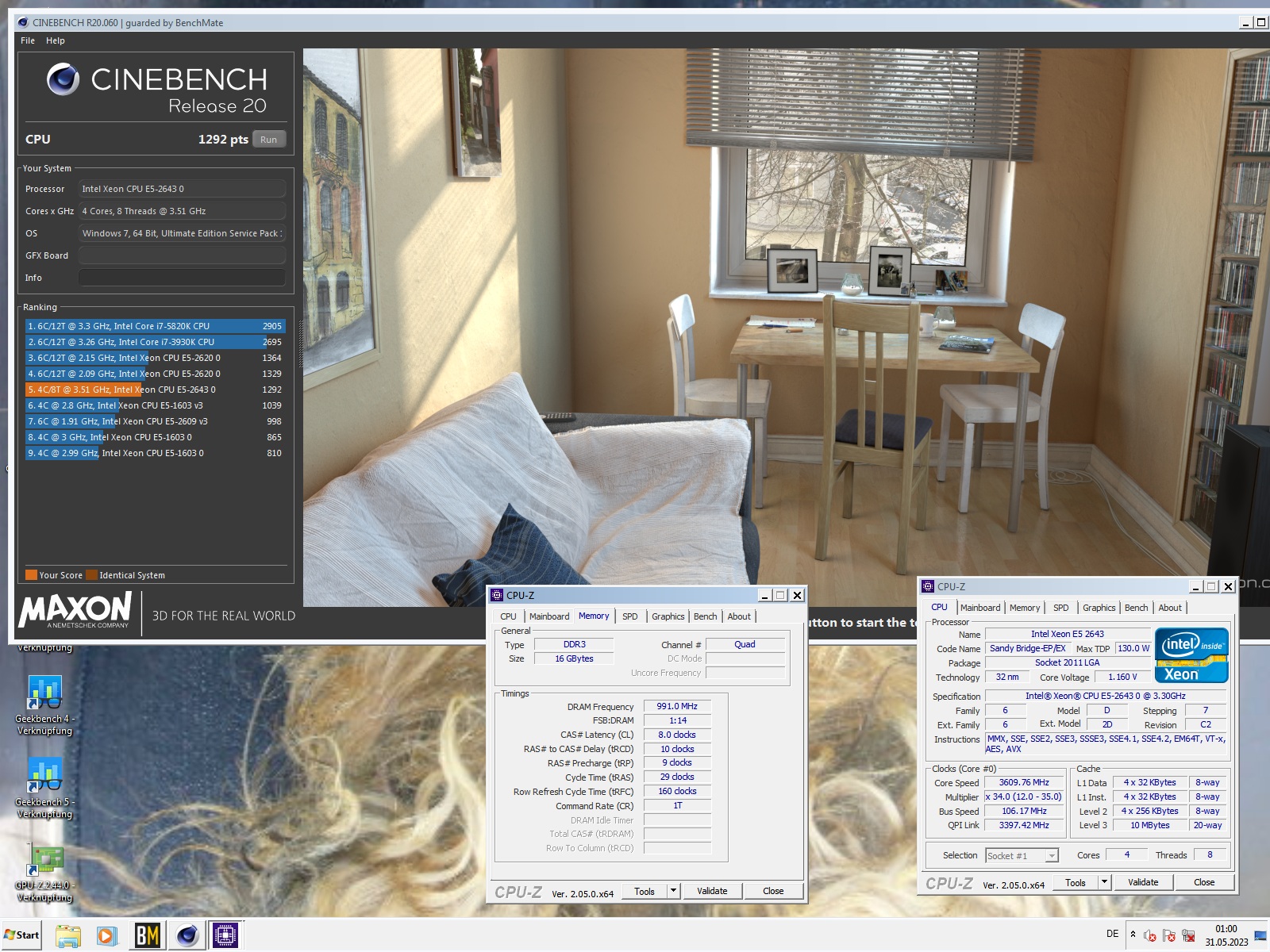Click Validate in CPU-Z CPU window

point(1143,883)
